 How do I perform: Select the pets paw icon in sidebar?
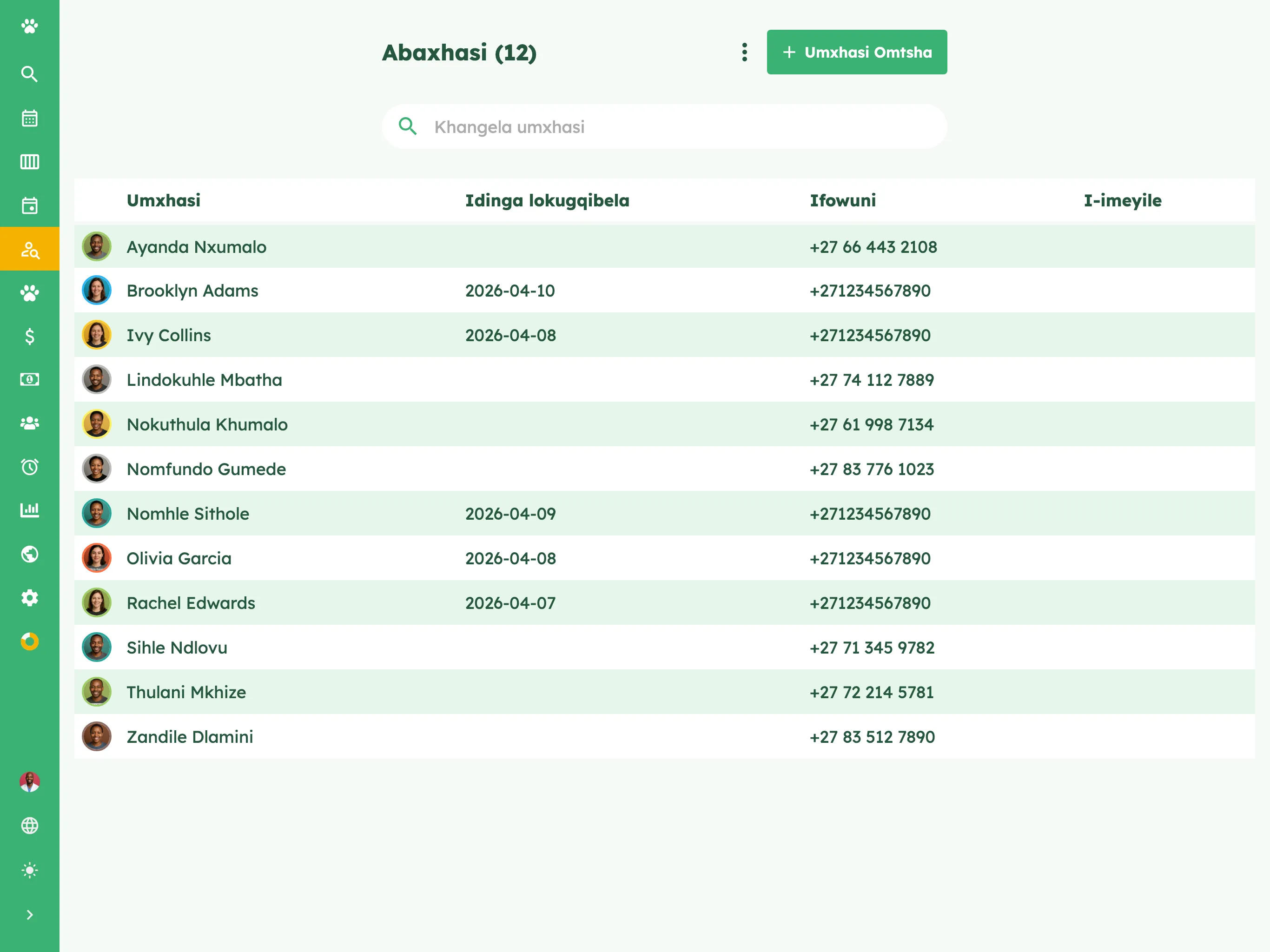pyautogui.click(x=29, y=293)
